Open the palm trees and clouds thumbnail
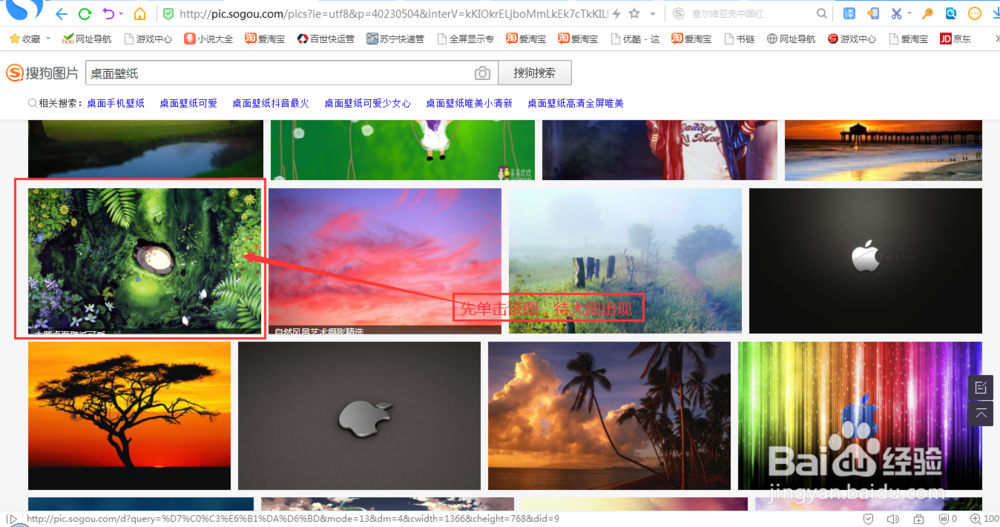The width and height of the screenshot is (1000, 527). [609, 416]
